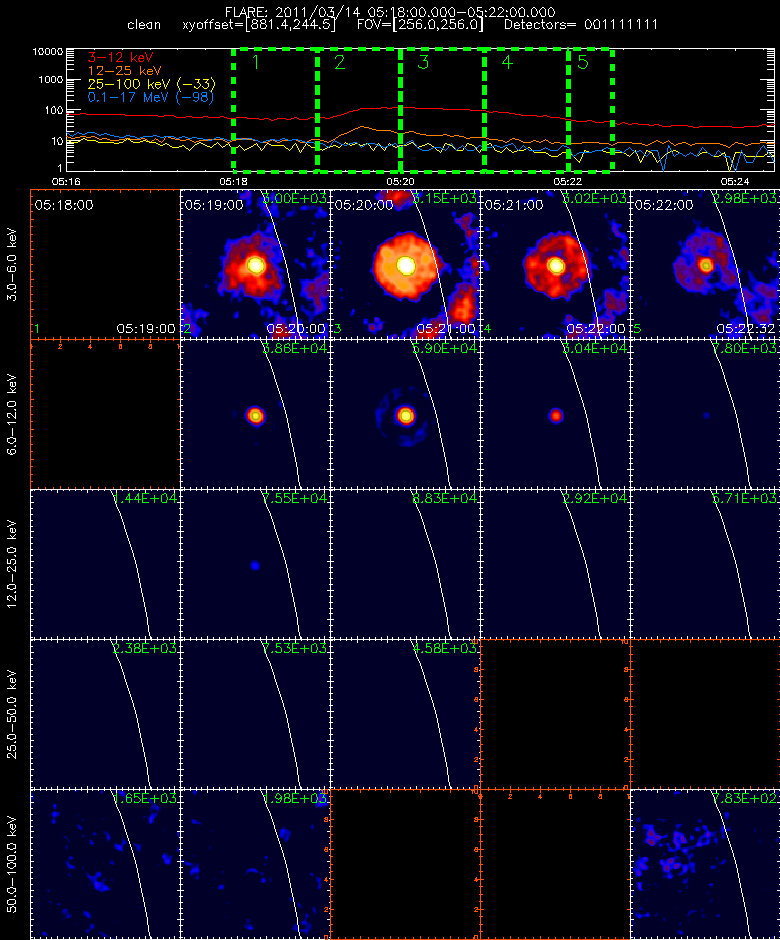Select the yellow 25-100 keV (-33) legend entry

click(152, 84)
